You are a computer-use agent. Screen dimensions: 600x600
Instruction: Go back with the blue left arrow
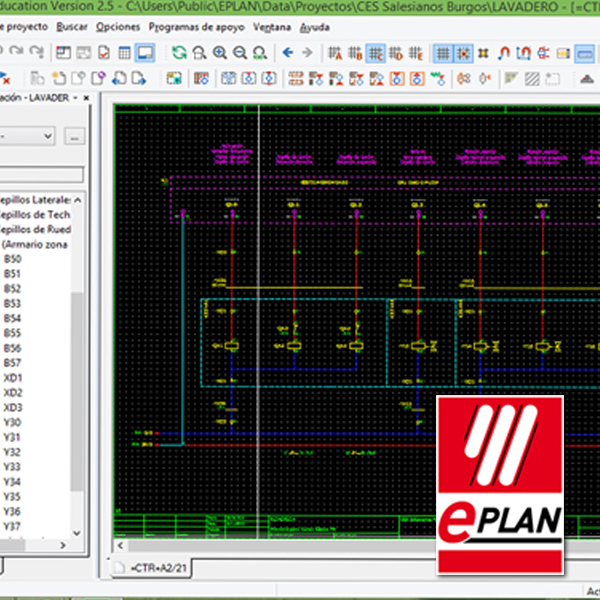[x=288, y=52]
